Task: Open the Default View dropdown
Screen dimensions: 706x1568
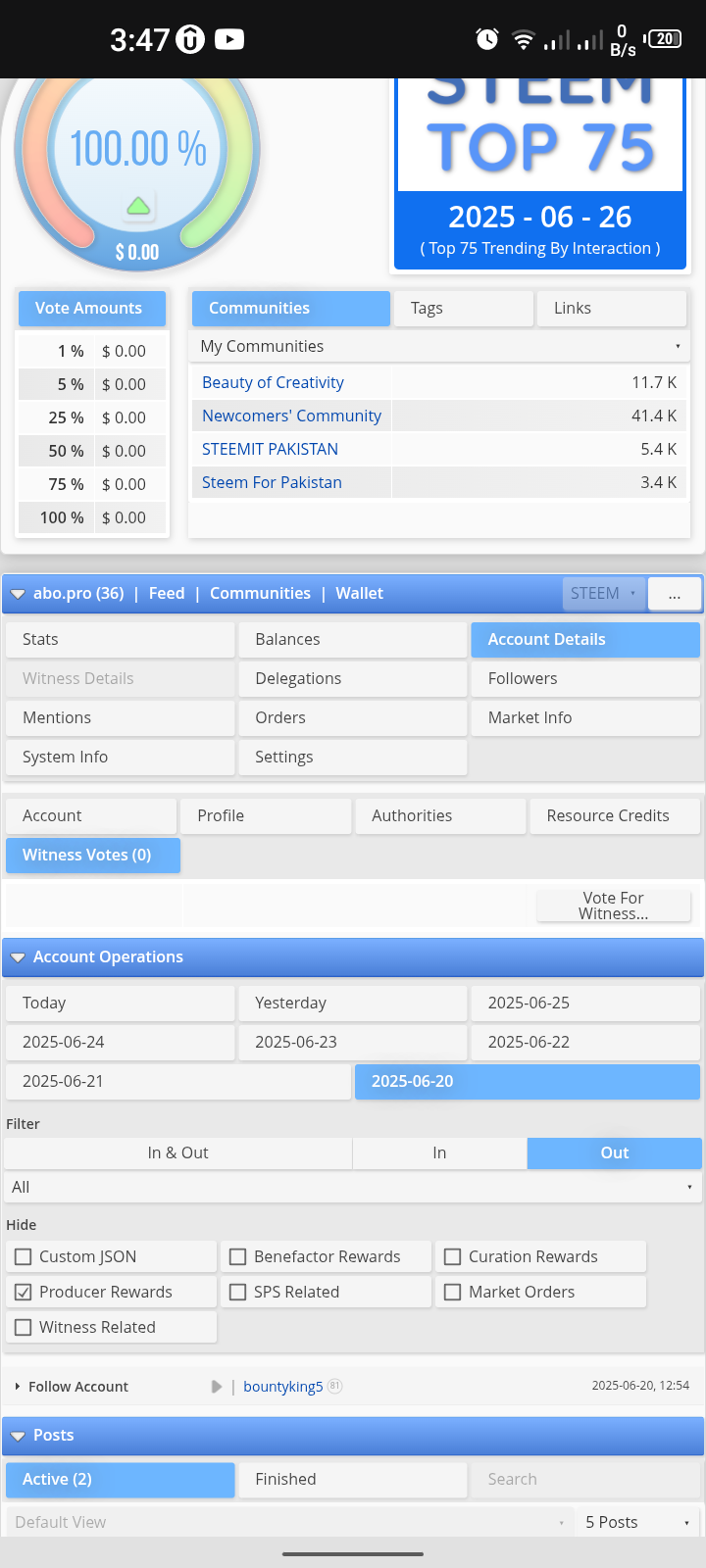Action: (289, 1522)
